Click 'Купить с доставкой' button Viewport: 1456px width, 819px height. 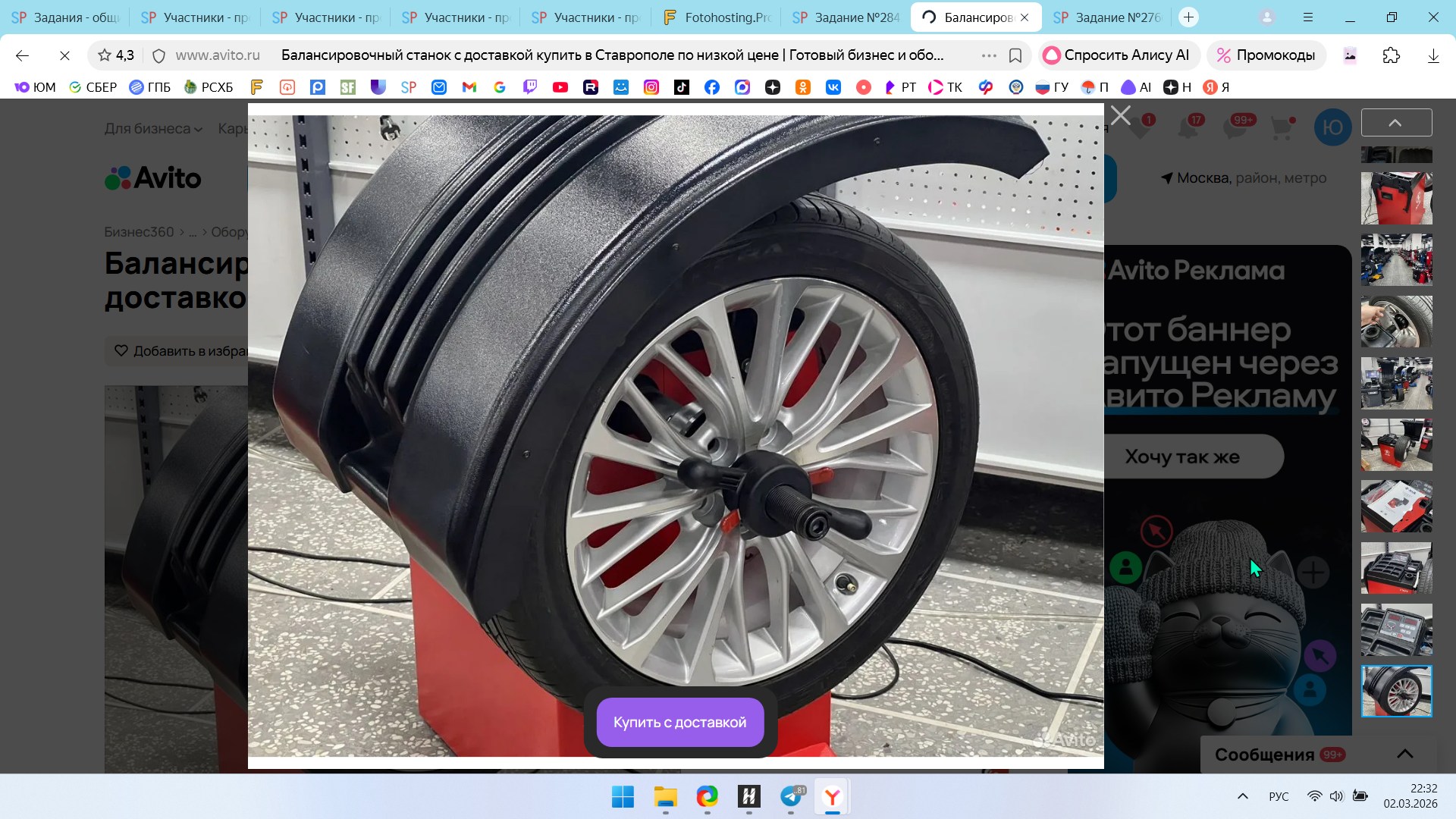coord(679,722)
